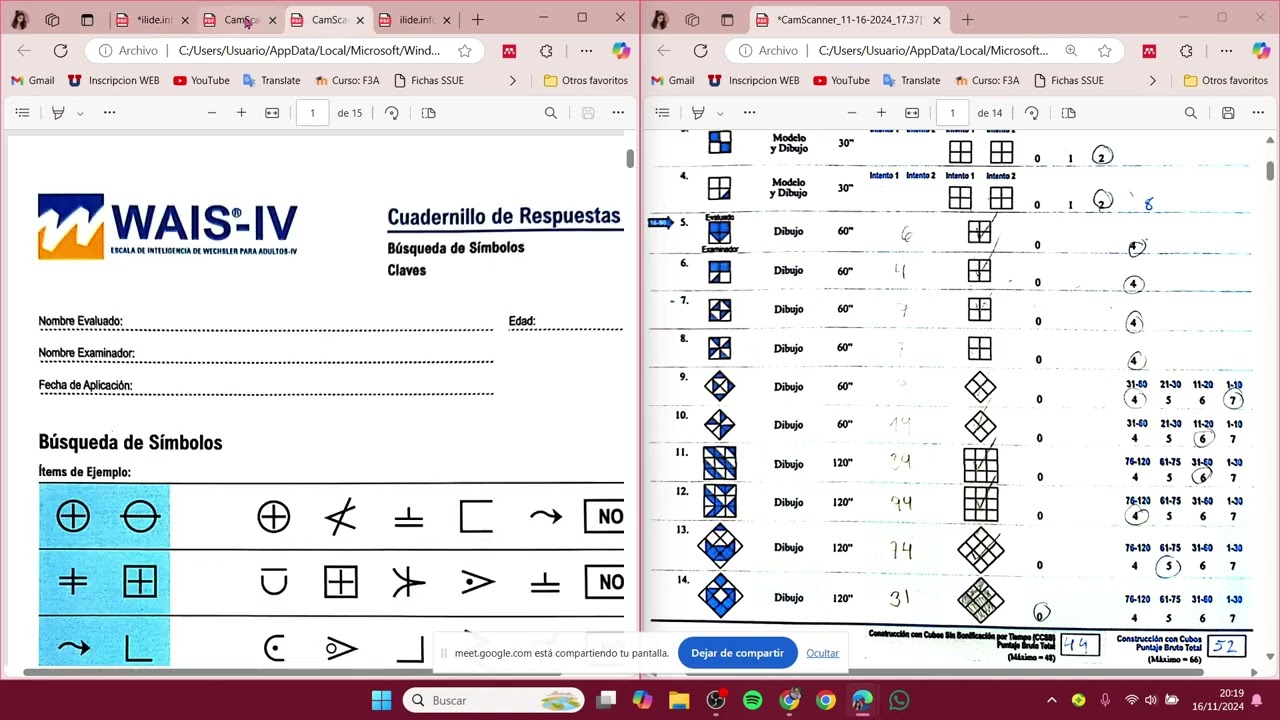Click vertical scrollbar thumb of left PDF
This screenshot has height=720, width=1280.
[x=630, y=158]
